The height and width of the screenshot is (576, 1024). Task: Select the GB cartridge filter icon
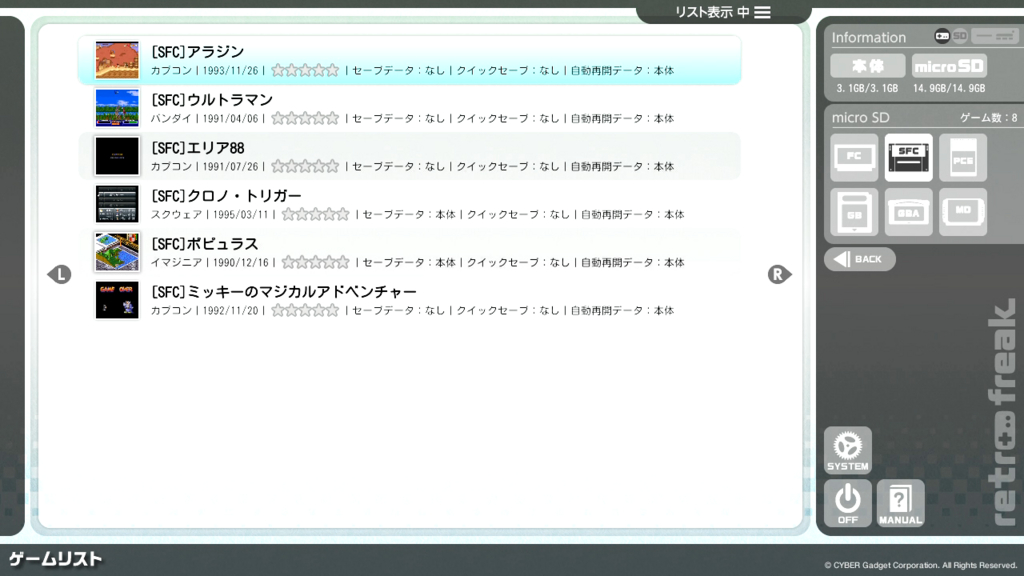854,212
